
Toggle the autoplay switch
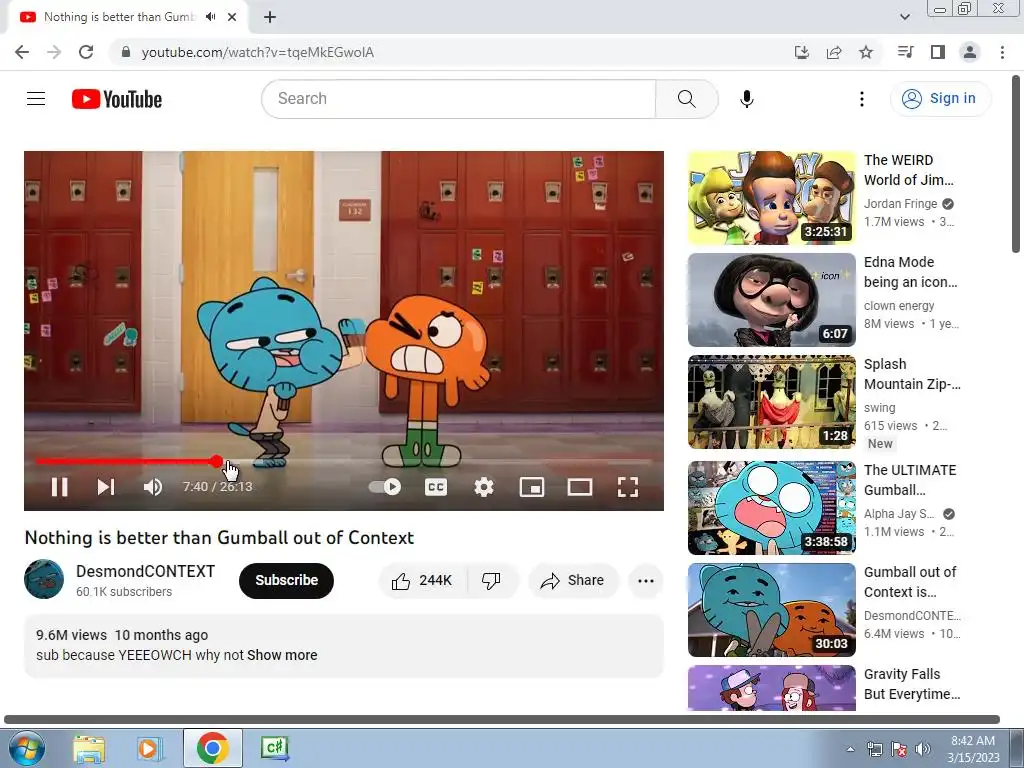point(385,487)
